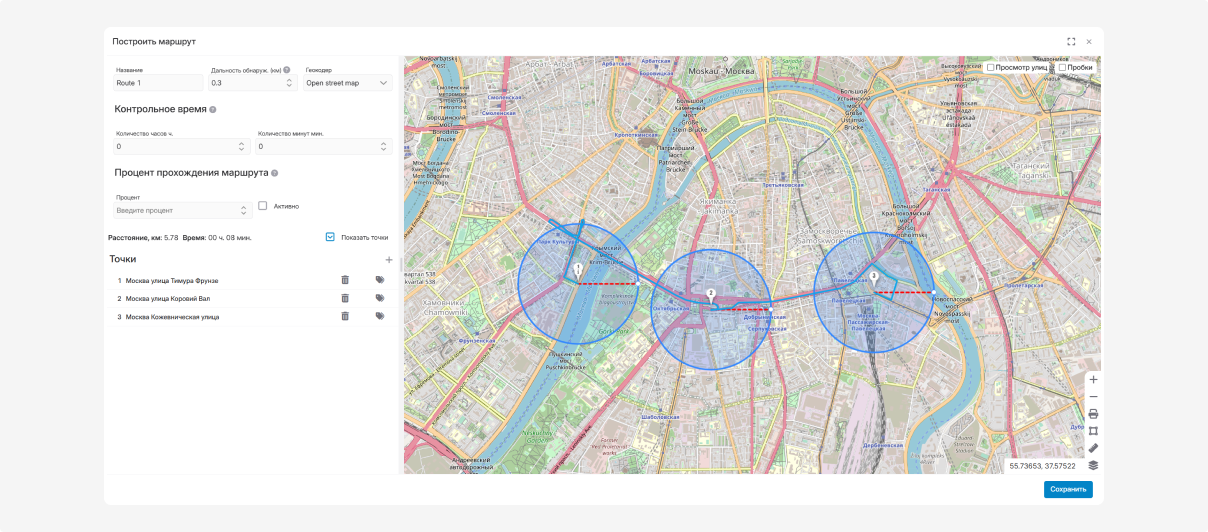Open the map layers selector
Image resolution: width=1208 pixels, height=532 pixels.
(x=1093, y=465)
